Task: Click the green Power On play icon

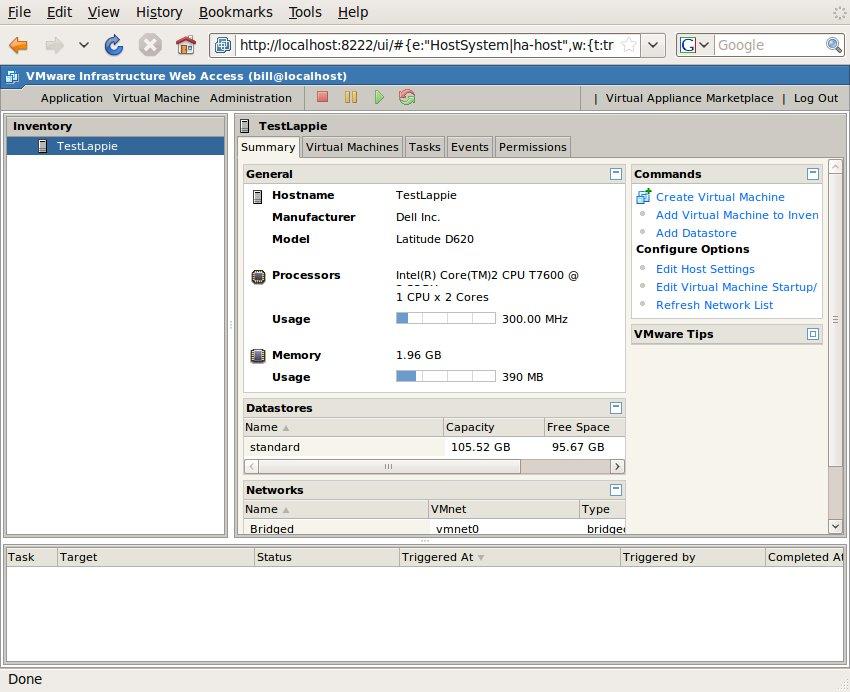Action: click(379, 97)
